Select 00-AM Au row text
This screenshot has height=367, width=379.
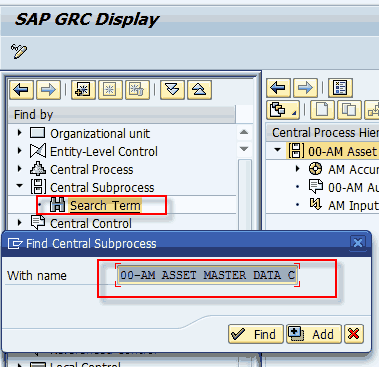pyautogui.click(x=353, y=188)
